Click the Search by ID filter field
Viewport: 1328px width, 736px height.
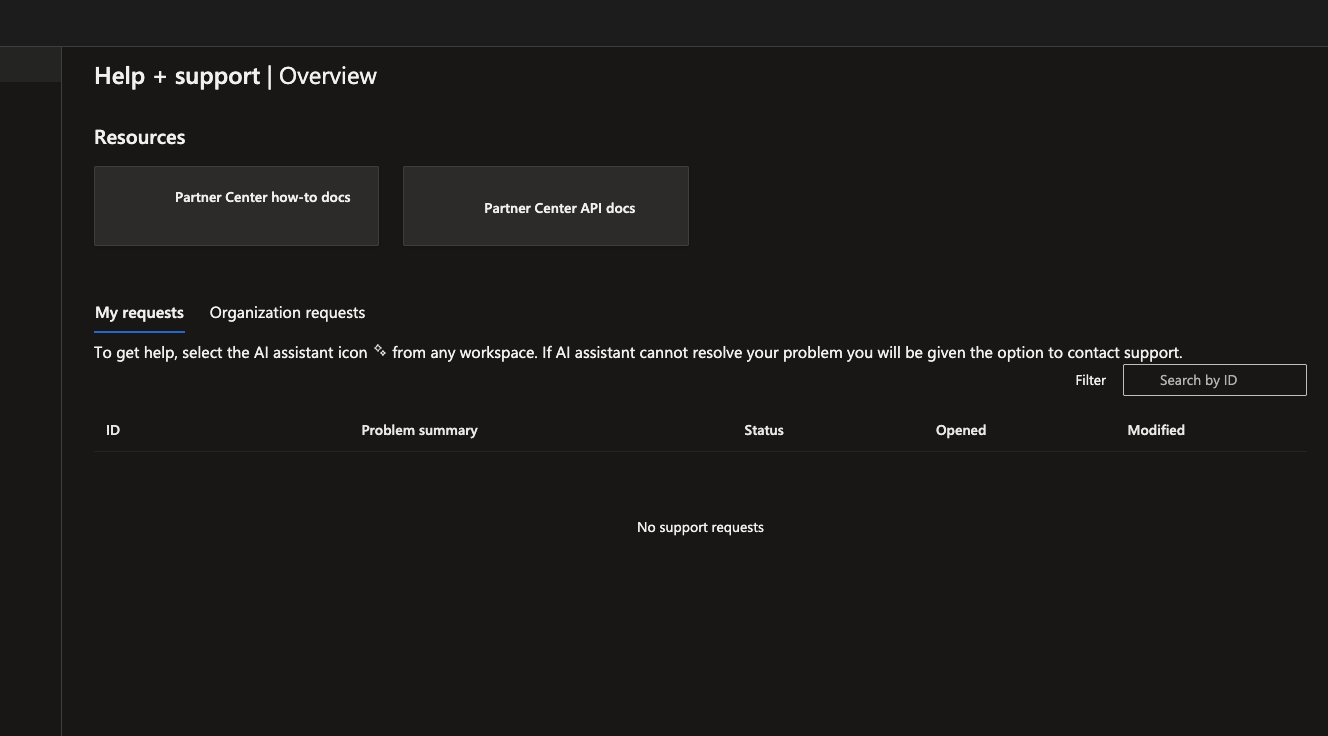coord(1214,380)
